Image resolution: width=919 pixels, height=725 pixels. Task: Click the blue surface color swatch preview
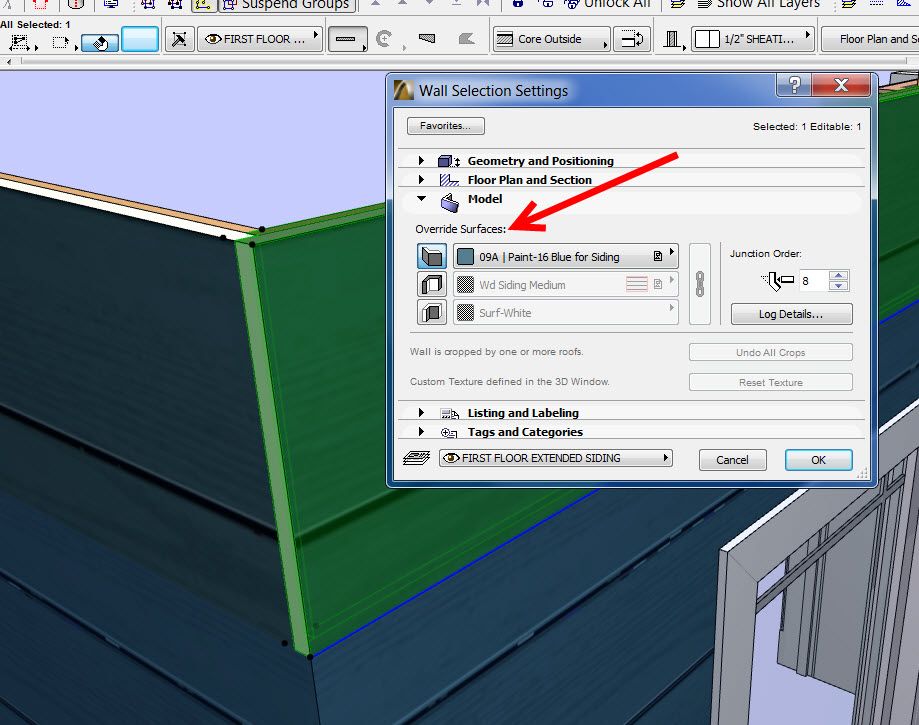[x=465, y=257]
